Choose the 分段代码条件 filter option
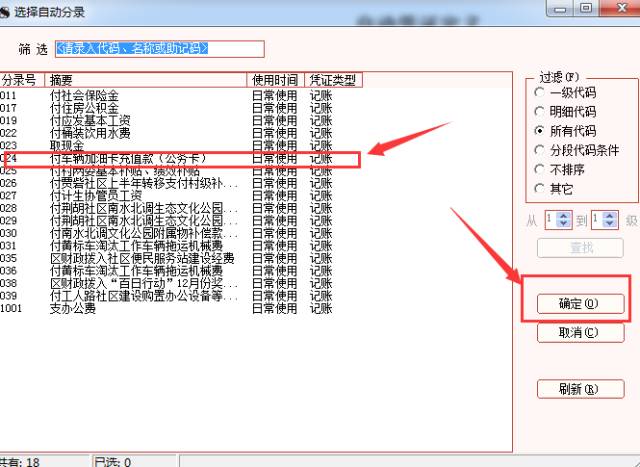The height and width of the screenshot is (467, 640). [x=540, y=150]
